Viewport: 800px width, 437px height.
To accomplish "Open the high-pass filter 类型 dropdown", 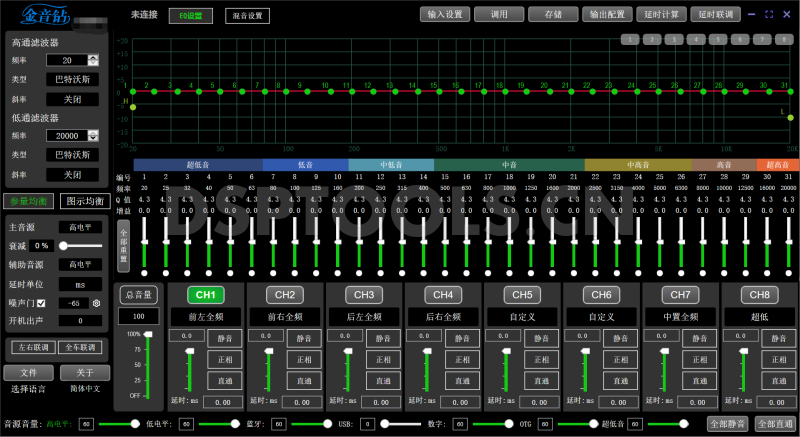I will (73, 79).
